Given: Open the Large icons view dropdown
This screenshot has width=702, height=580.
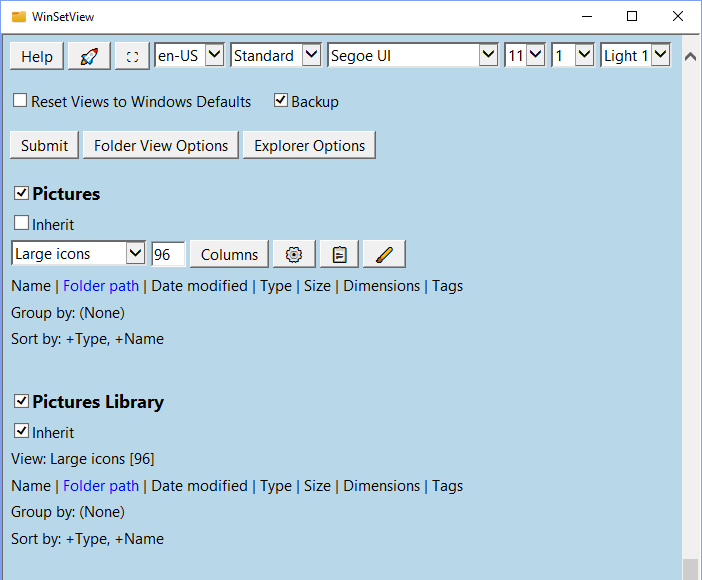Looking at the screenshot, I should pyautogui.click(x=78, y=253).
